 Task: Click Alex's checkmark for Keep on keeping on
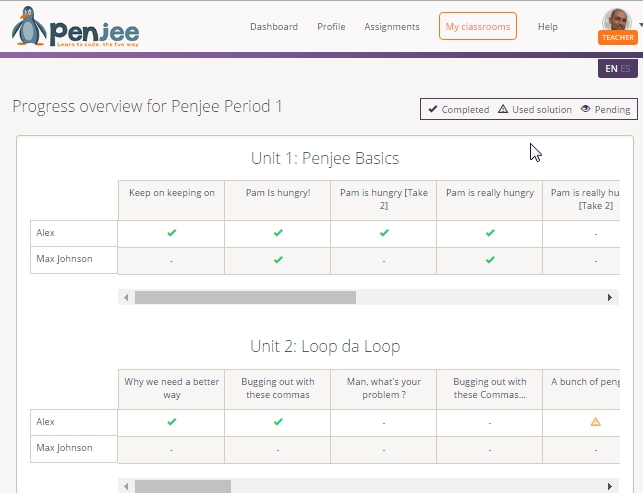(x=171, y=233)
